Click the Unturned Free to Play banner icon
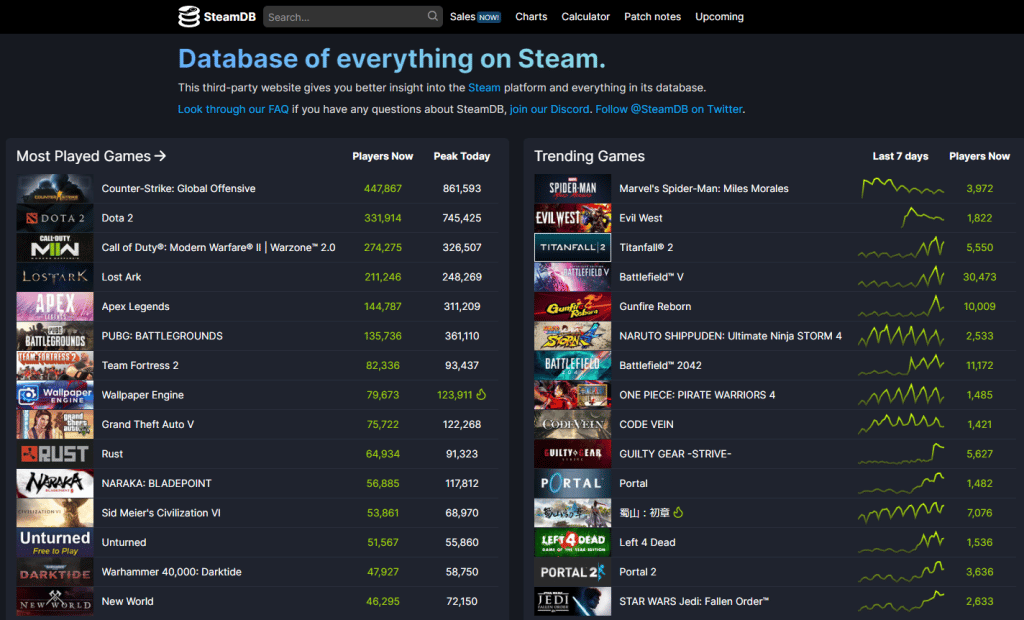This screenshot has height=620, width=1024. tap(54, 541)
